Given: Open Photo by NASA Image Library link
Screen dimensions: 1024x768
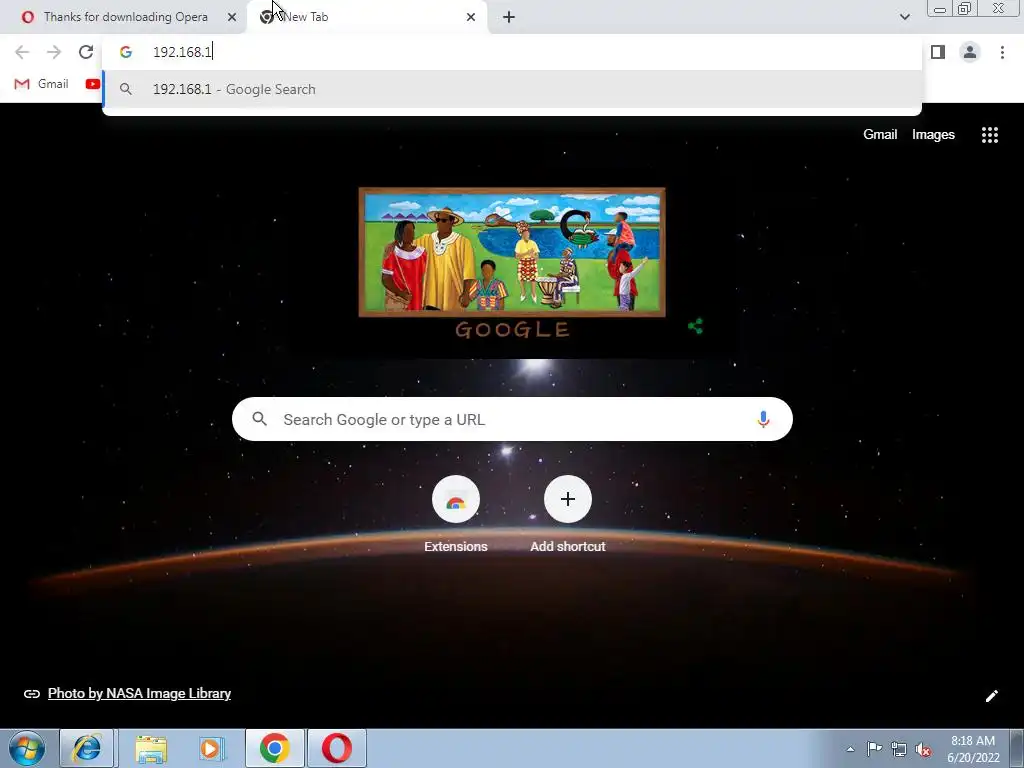Looking at the screenshot, I should pos(139,694).
